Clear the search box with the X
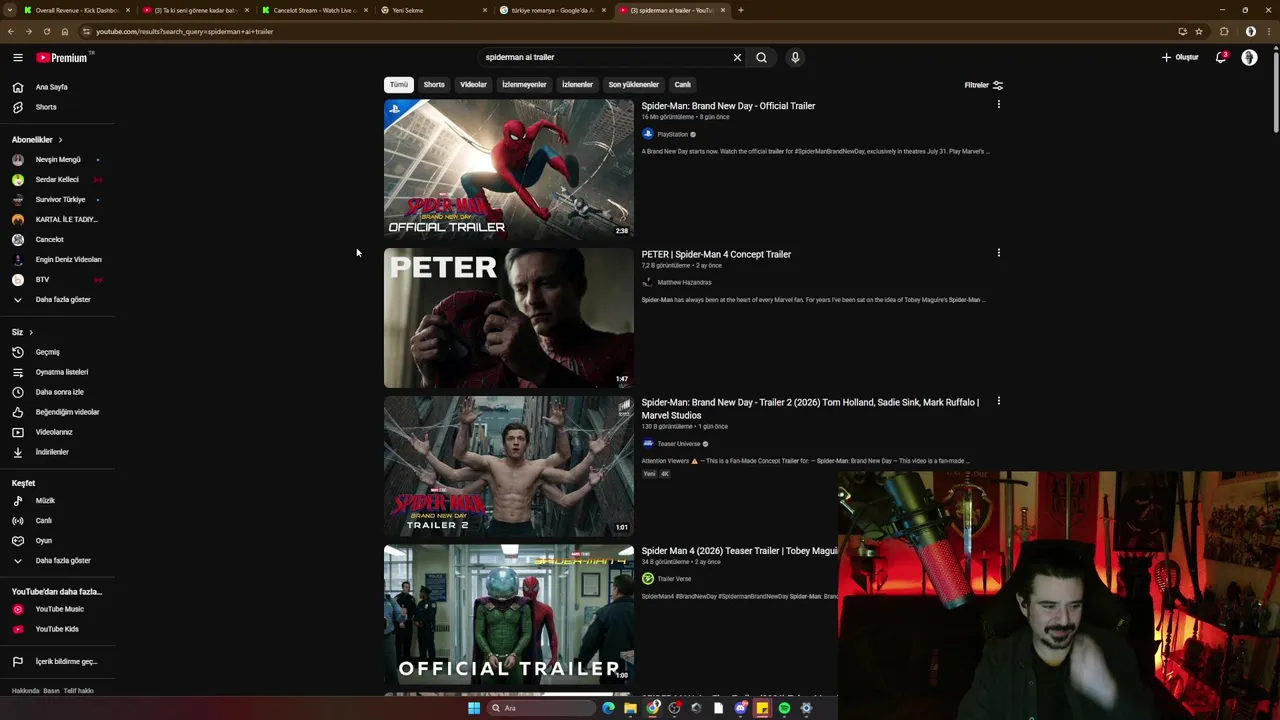This screenshot has width=1280, height=720. [x=738, y=57]
